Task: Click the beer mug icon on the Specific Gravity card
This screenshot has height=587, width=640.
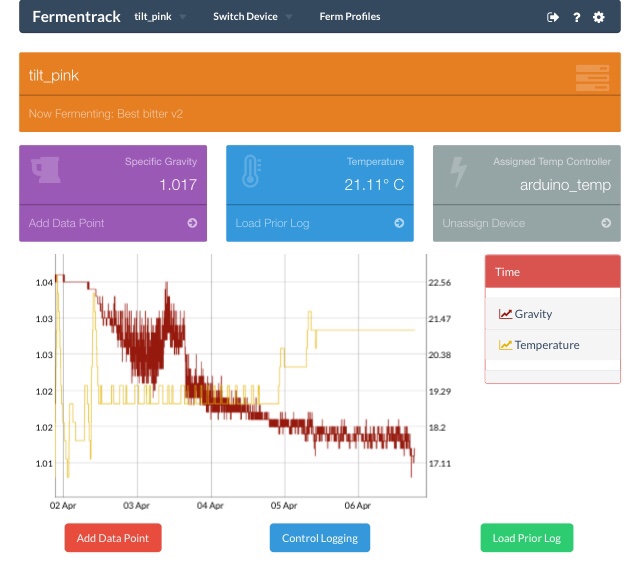Action: click(46, 170)
